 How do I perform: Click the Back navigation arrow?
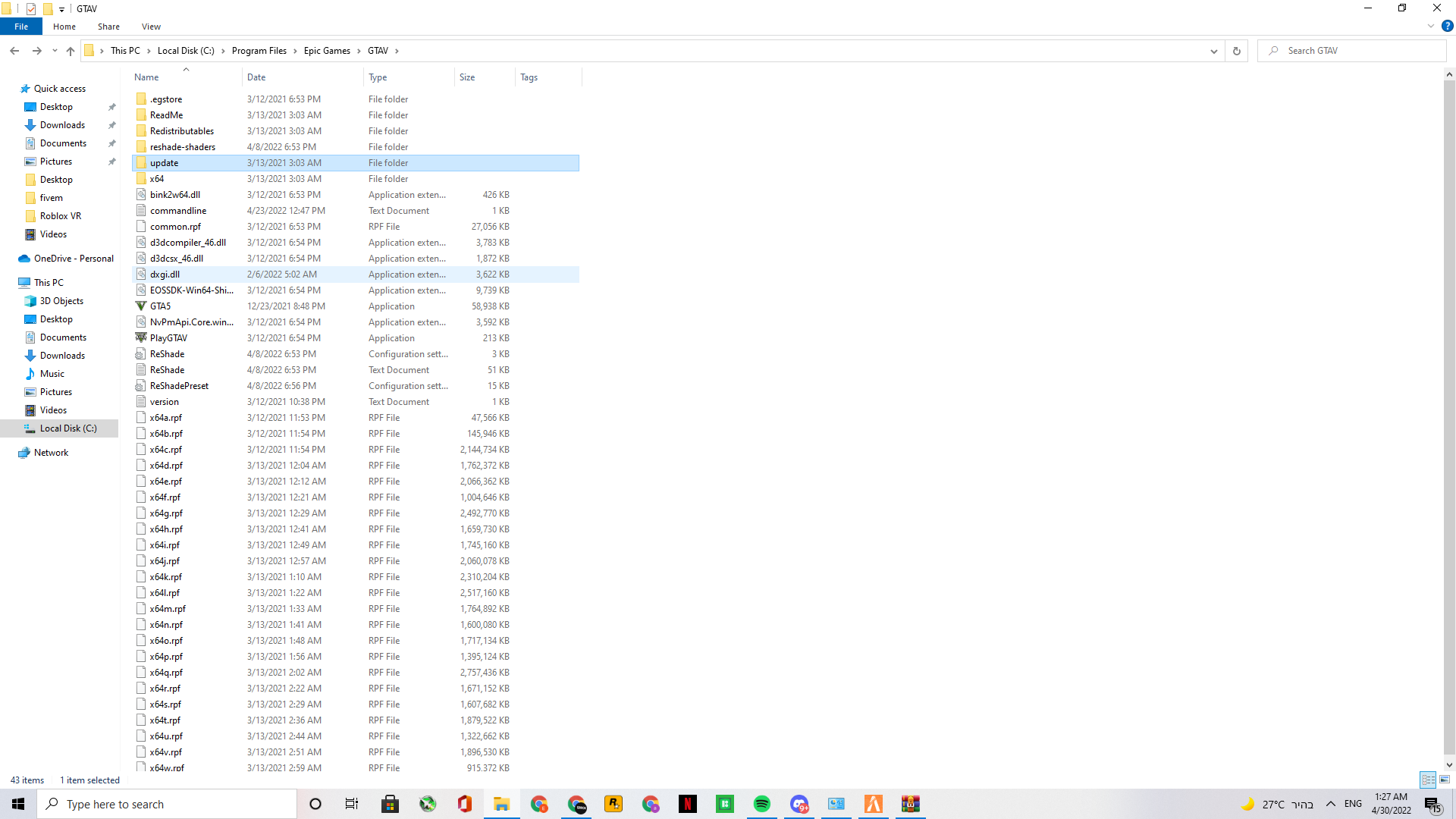click(14, 51)
